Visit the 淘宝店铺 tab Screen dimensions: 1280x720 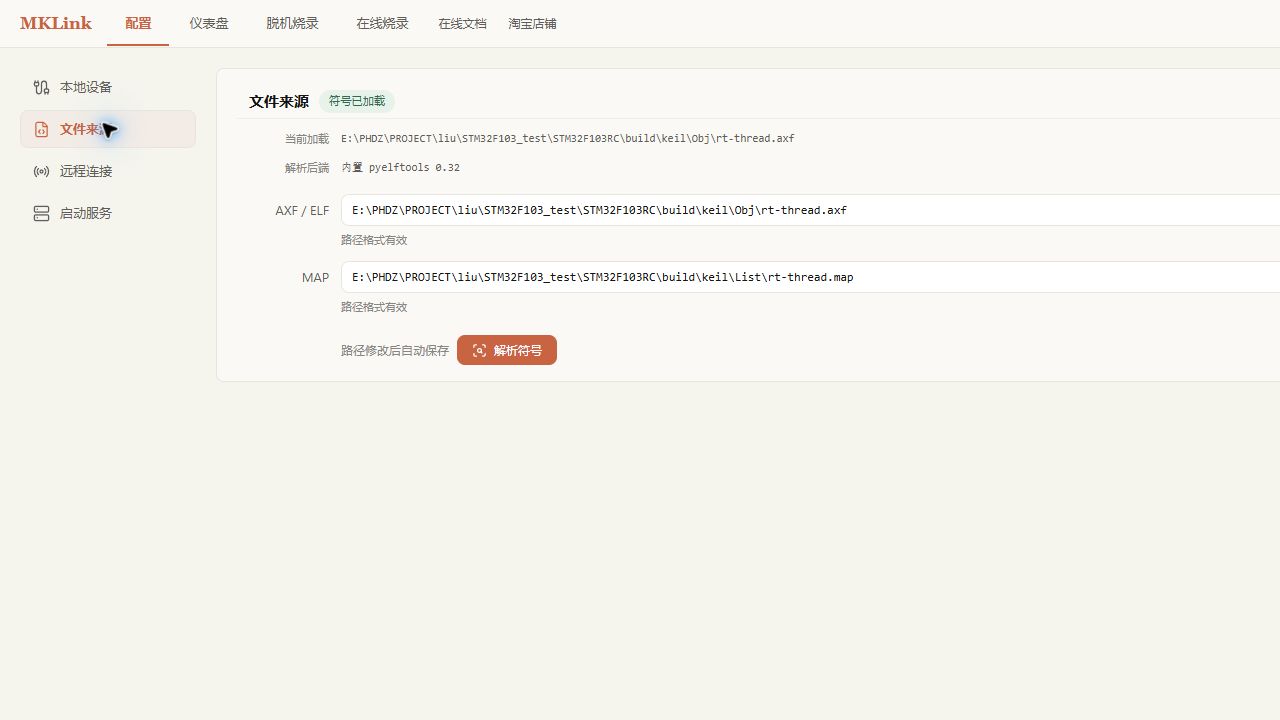coord(532,23)
